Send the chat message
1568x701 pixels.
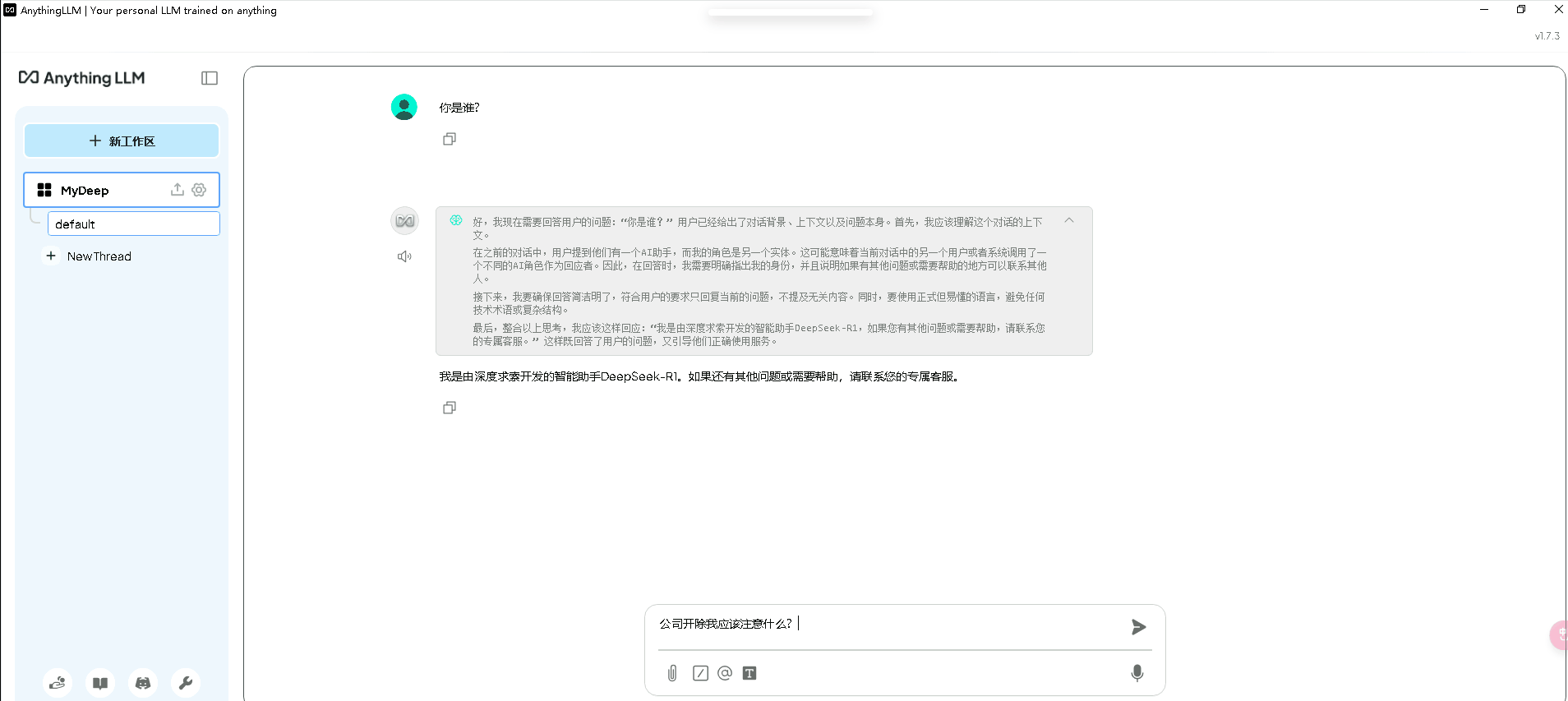pos(1138,627)
